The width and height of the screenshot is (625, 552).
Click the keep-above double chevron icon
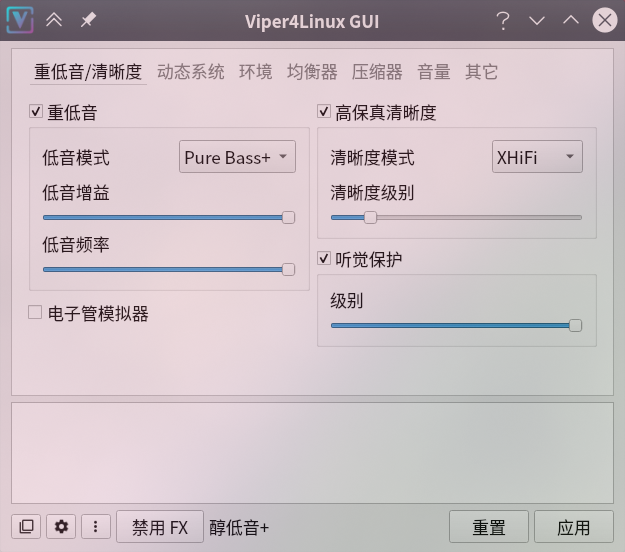pyautogui.click(x=54, y=20)
